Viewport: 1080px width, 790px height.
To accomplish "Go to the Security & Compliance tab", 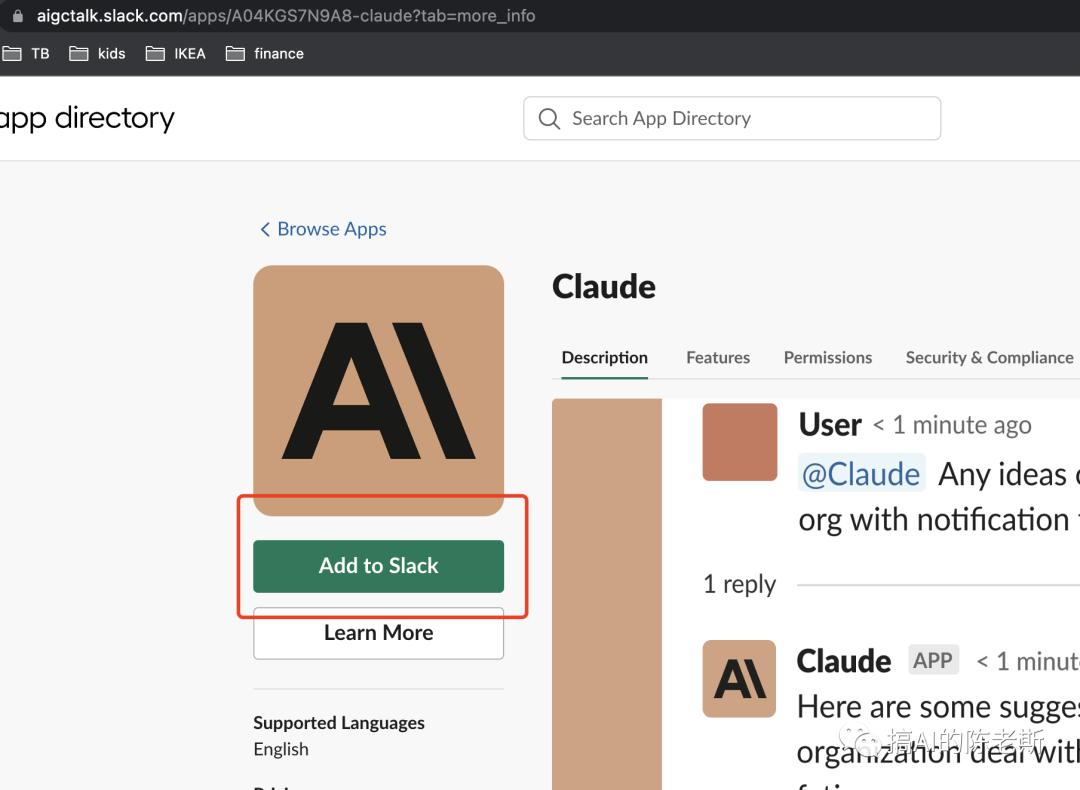I will pyautogui.click(x=989, y=357).
